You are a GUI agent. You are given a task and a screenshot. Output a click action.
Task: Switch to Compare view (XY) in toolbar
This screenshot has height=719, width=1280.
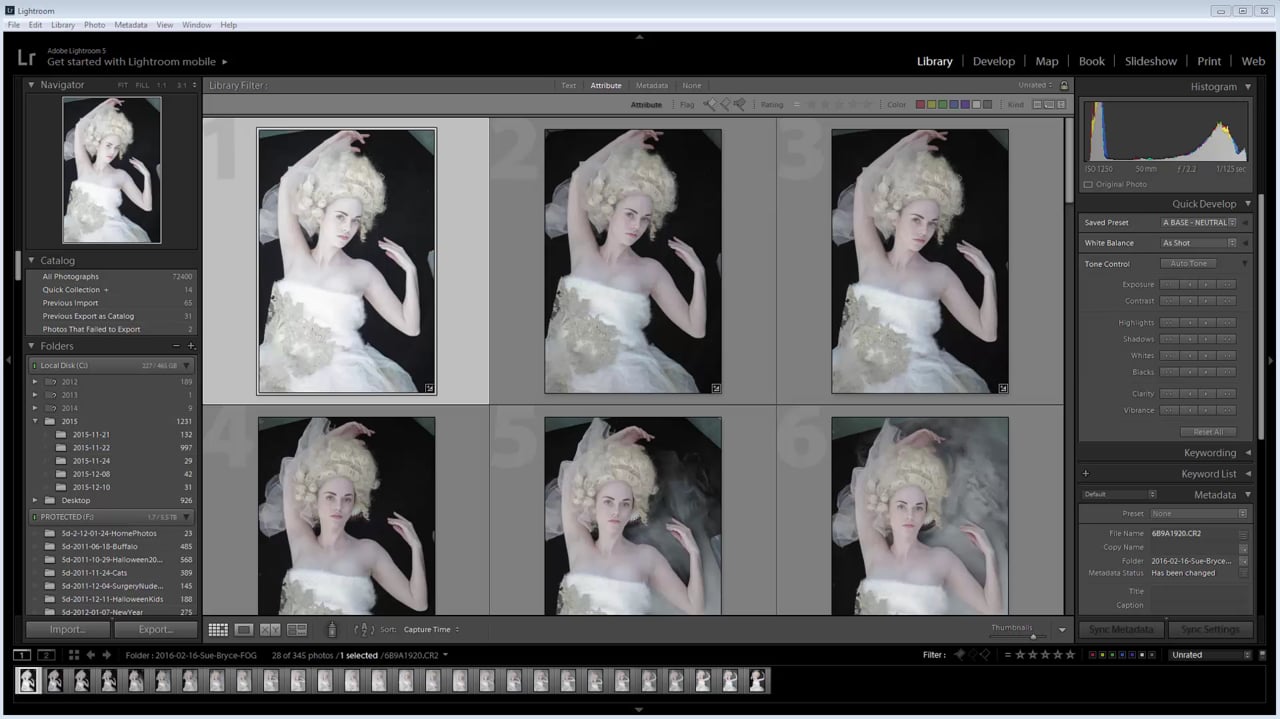click(x=270, y=630)
